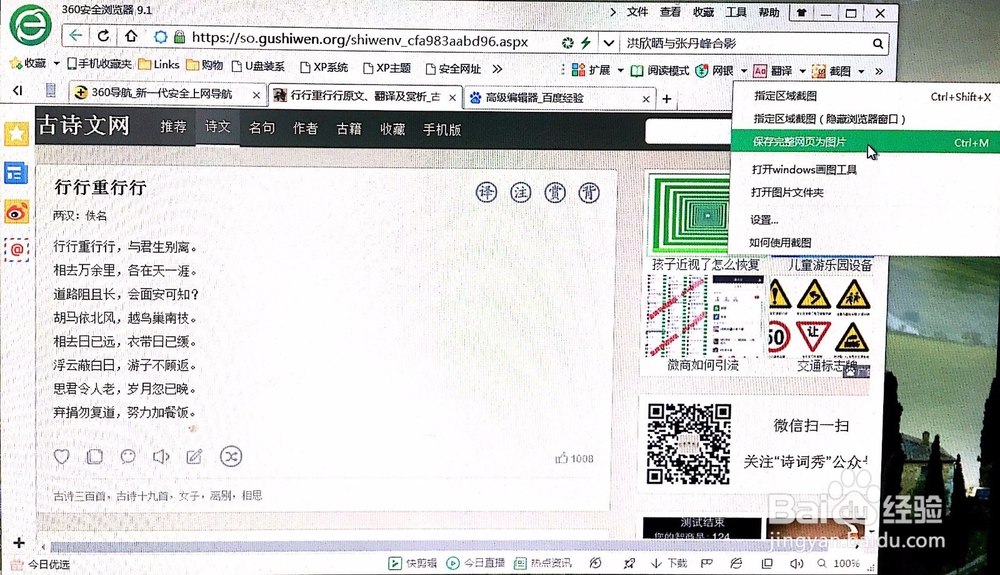Image resolution: width=1000 pixels, height=575 pixels.
Task: Click 手机版 in the site navigation
Action: 442,129
